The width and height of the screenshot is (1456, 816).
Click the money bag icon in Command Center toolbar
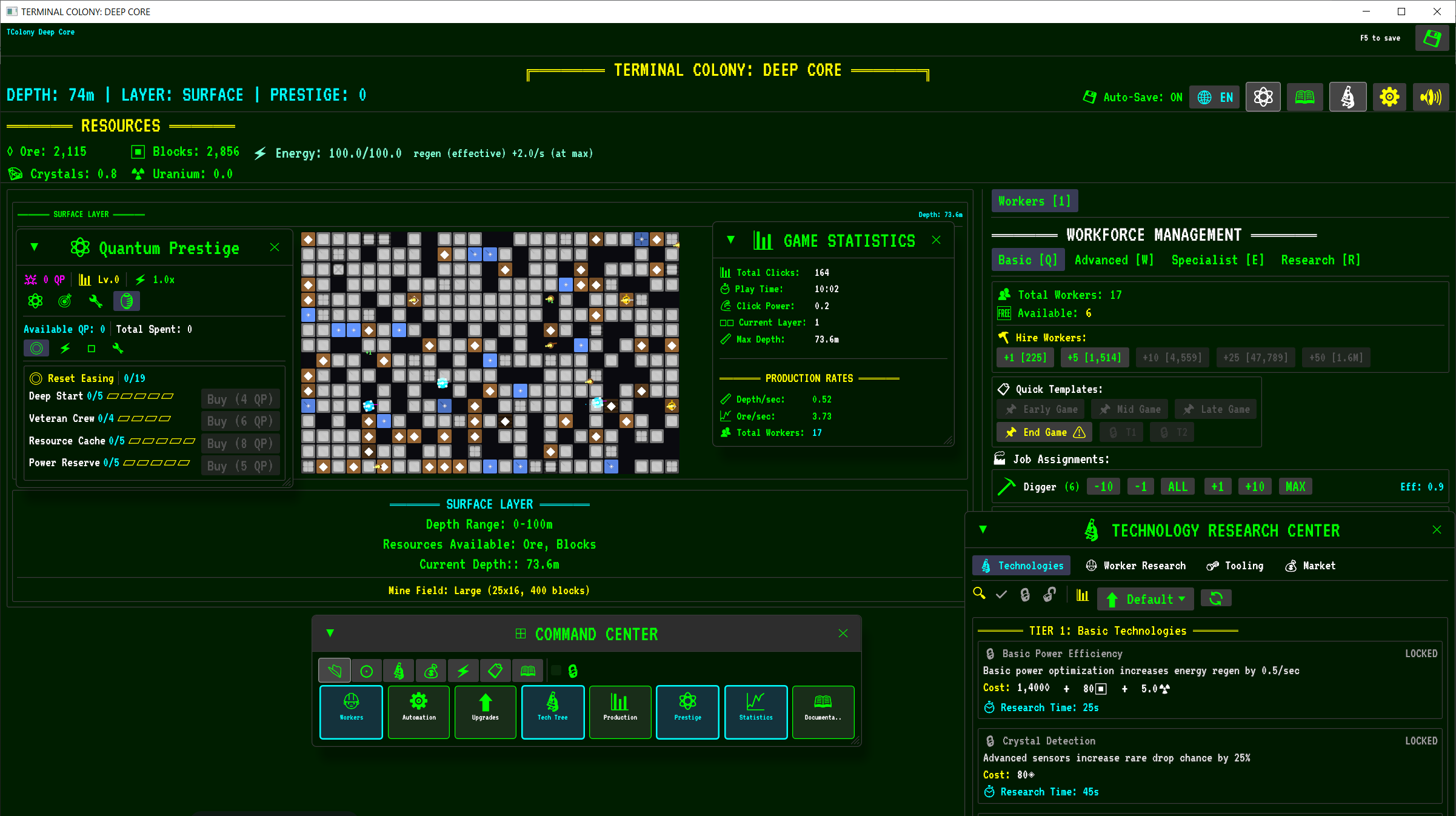tap(431, 671)
